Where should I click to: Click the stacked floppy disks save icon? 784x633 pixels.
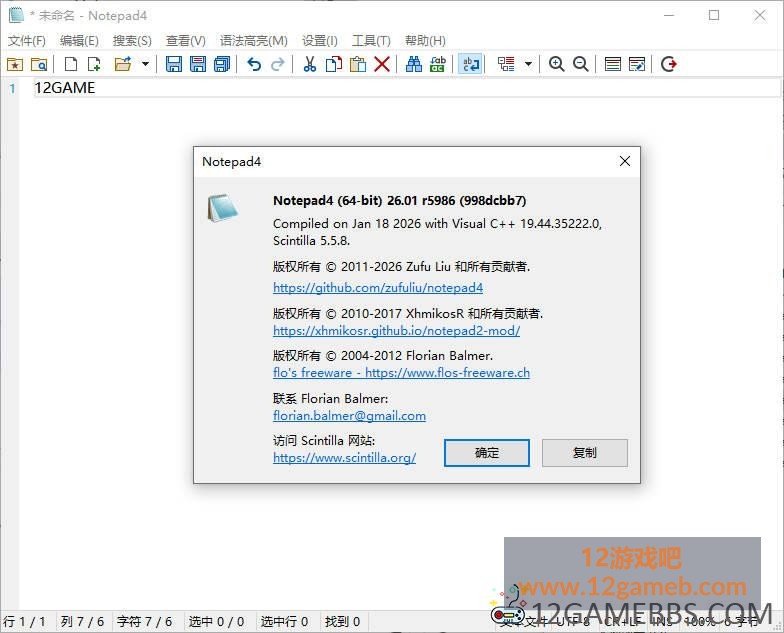(222, 64)
